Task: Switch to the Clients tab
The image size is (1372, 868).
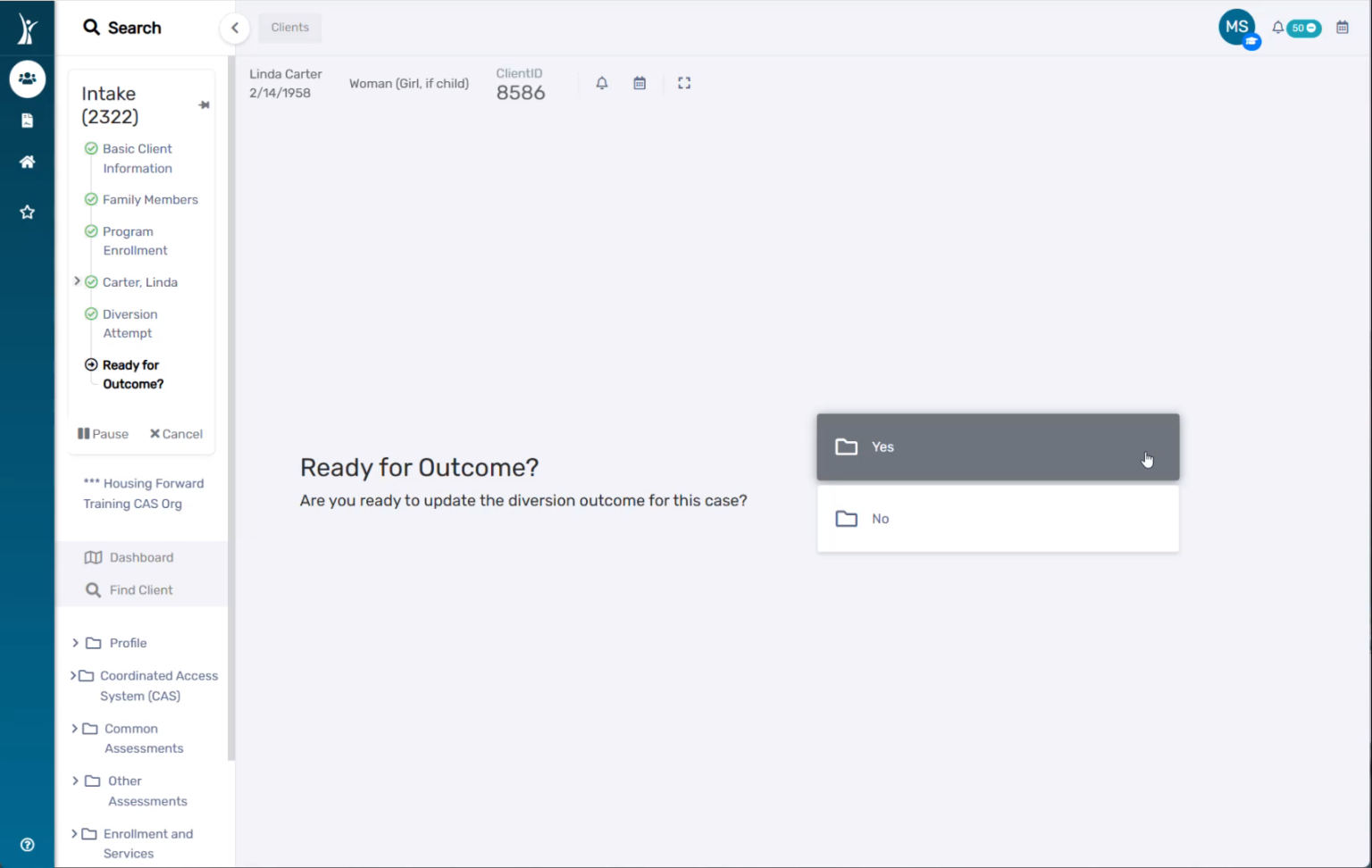Action: click(289, 28)
